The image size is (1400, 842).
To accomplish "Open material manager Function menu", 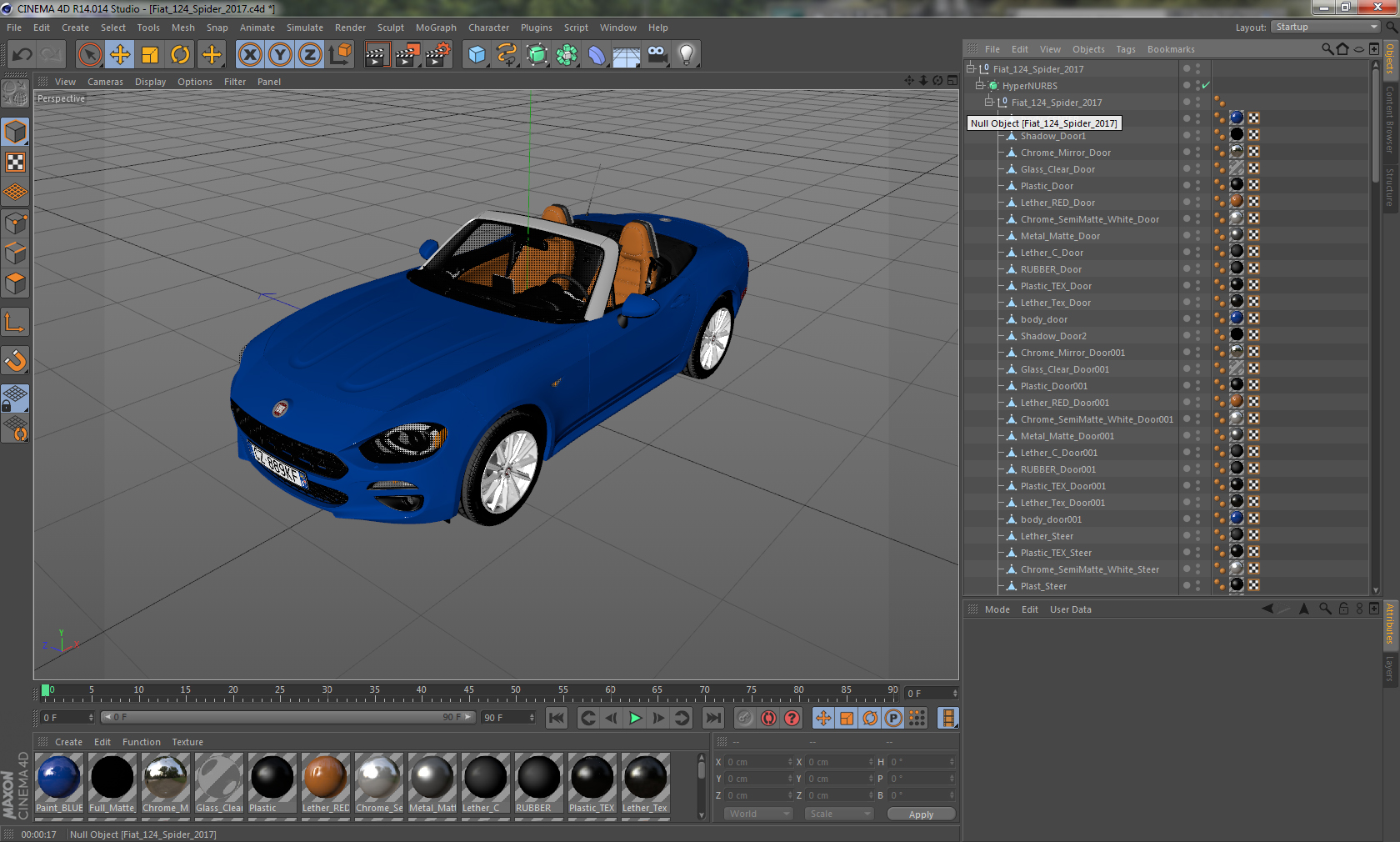I will point(142,742).
